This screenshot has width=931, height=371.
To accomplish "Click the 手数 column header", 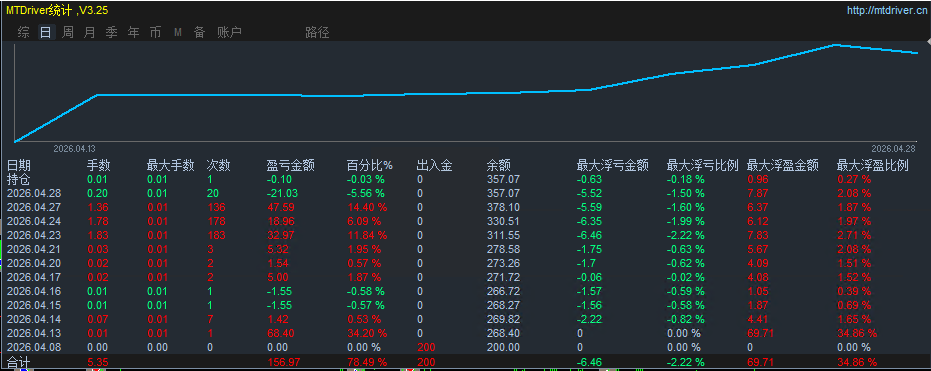I will (x=99, y=166).
